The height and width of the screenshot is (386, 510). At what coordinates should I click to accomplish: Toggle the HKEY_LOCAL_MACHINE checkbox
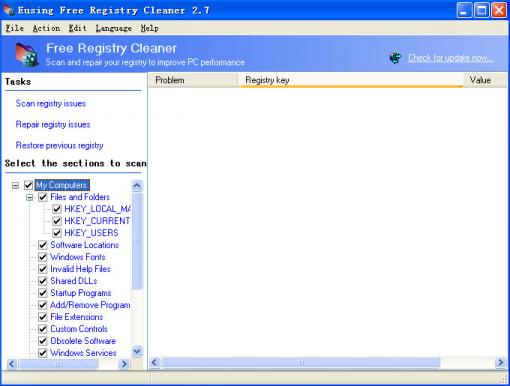(x=57, y=209)
